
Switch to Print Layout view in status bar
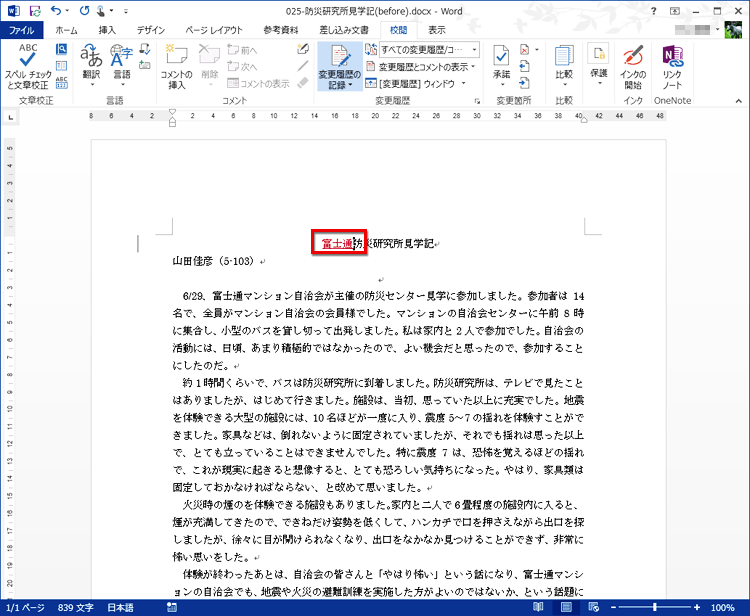tap(566, 607)
